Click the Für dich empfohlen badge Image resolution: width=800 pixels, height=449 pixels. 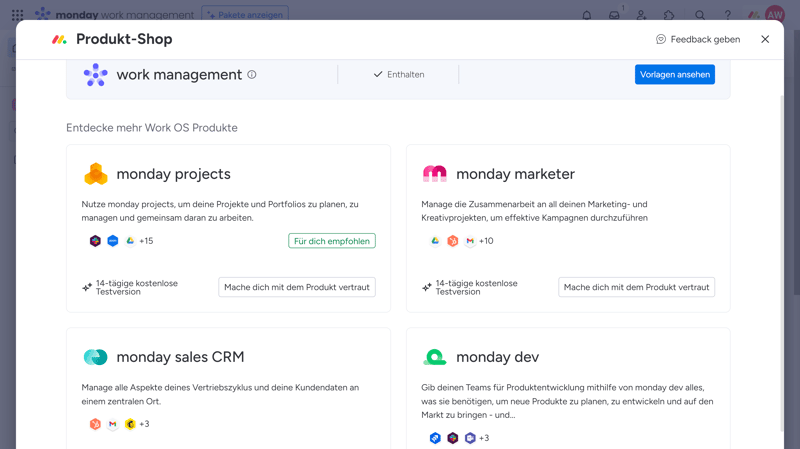332,241
